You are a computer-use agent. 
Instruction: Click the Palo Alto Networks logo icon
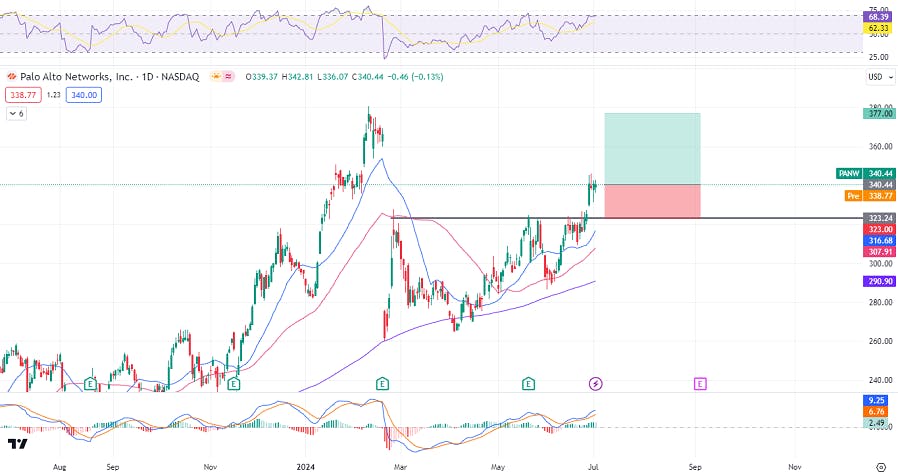11,76
